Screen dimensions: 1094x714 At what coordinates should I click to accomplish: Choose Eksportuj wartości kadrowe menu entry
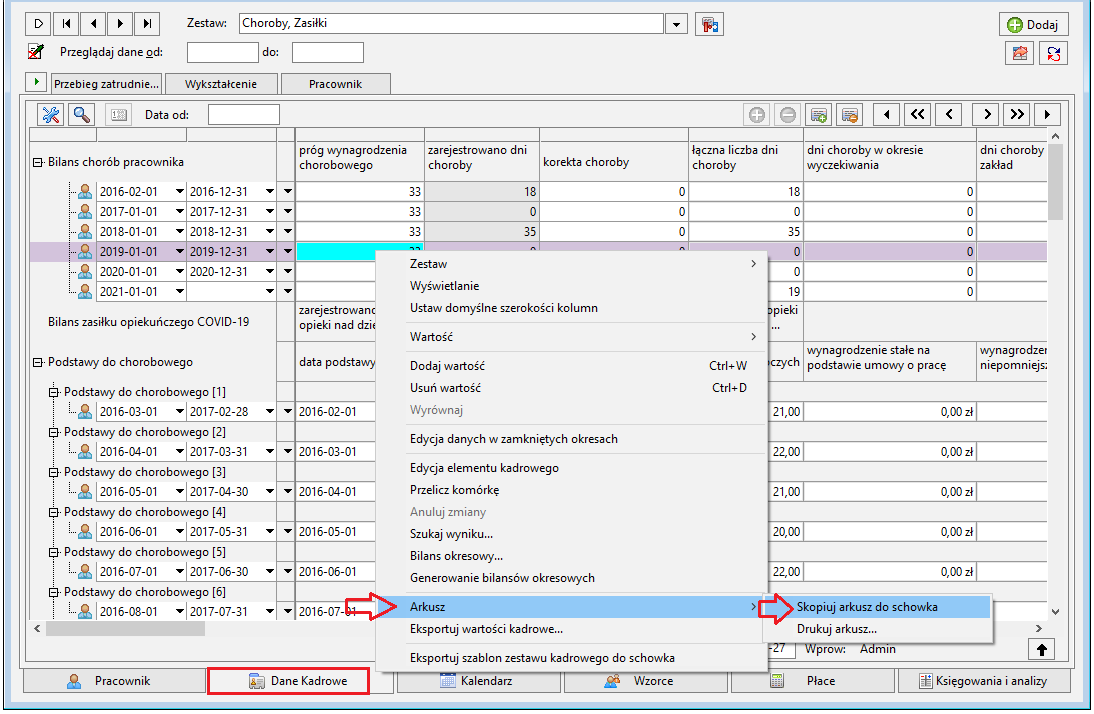[486, 629]
